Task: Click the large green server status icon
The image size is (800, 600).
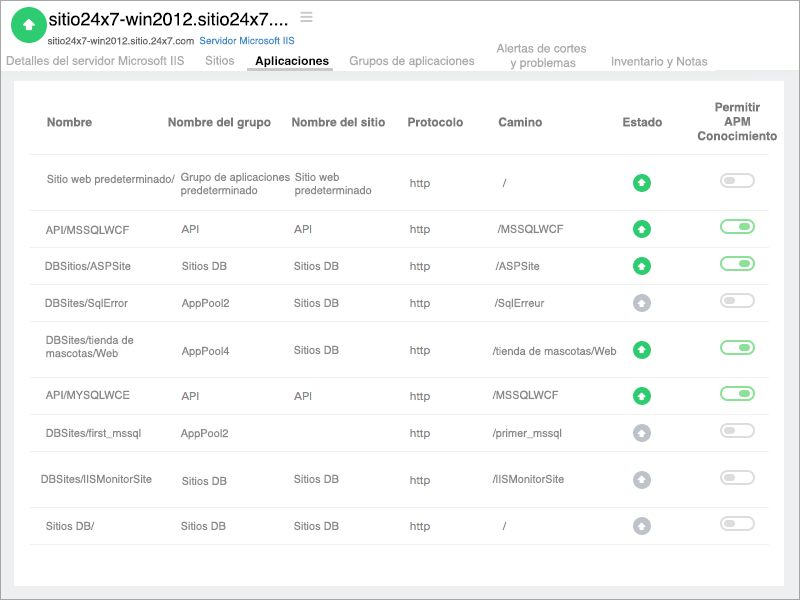Action: (x=29, y=24)
